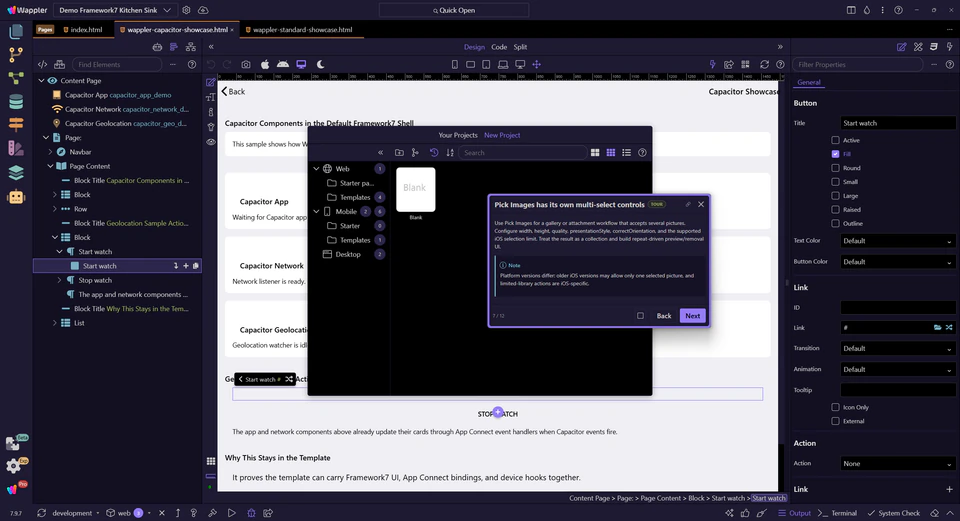Select laptop device size view
Screen dimensions: 960x521
pyautogui.click(x=503, y=64)
